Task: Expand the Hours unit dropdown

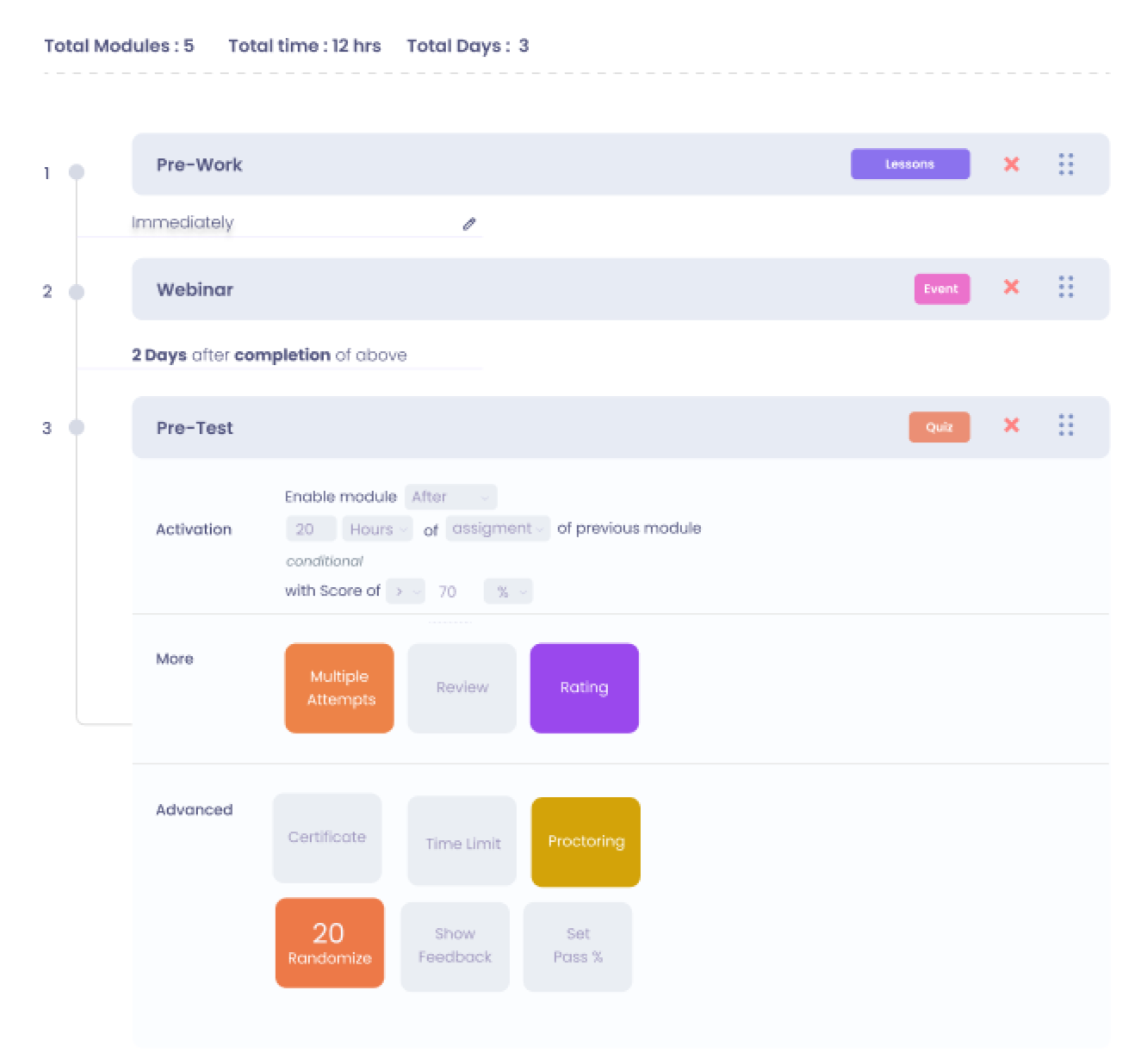Action: (377, 529)
